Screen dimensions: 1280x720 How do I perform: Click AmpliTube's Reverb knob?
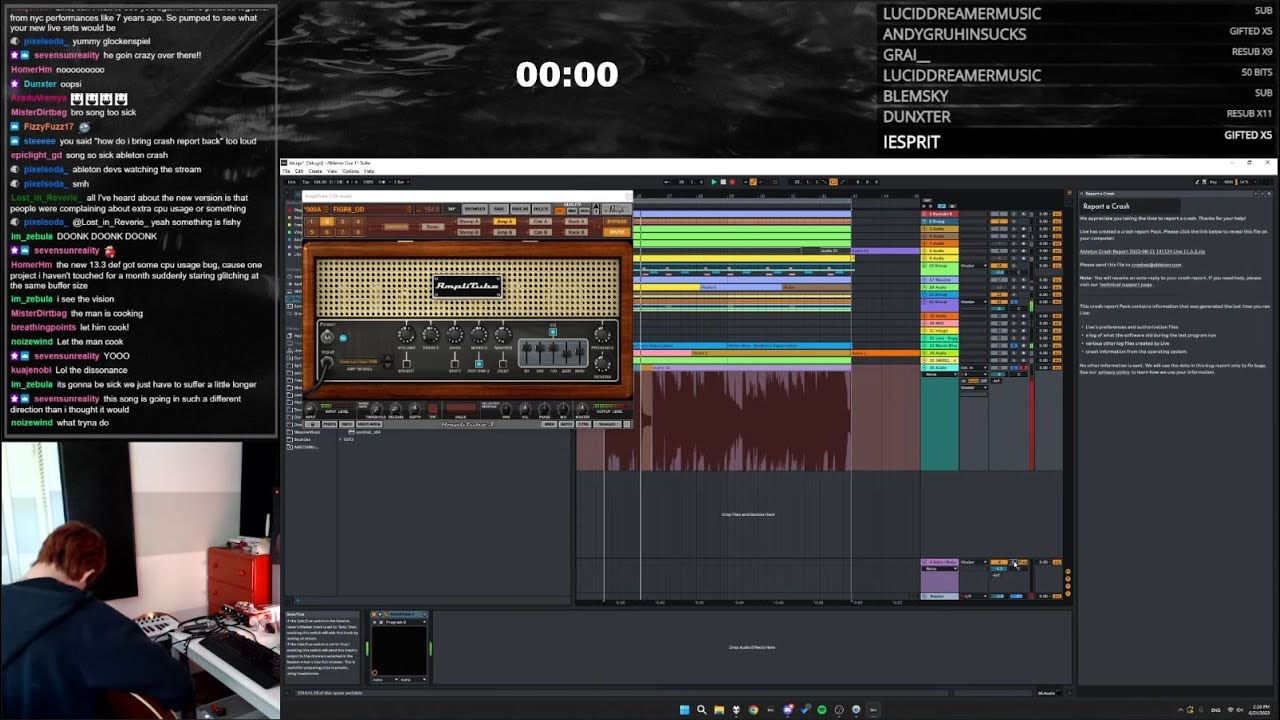point(602,364)
